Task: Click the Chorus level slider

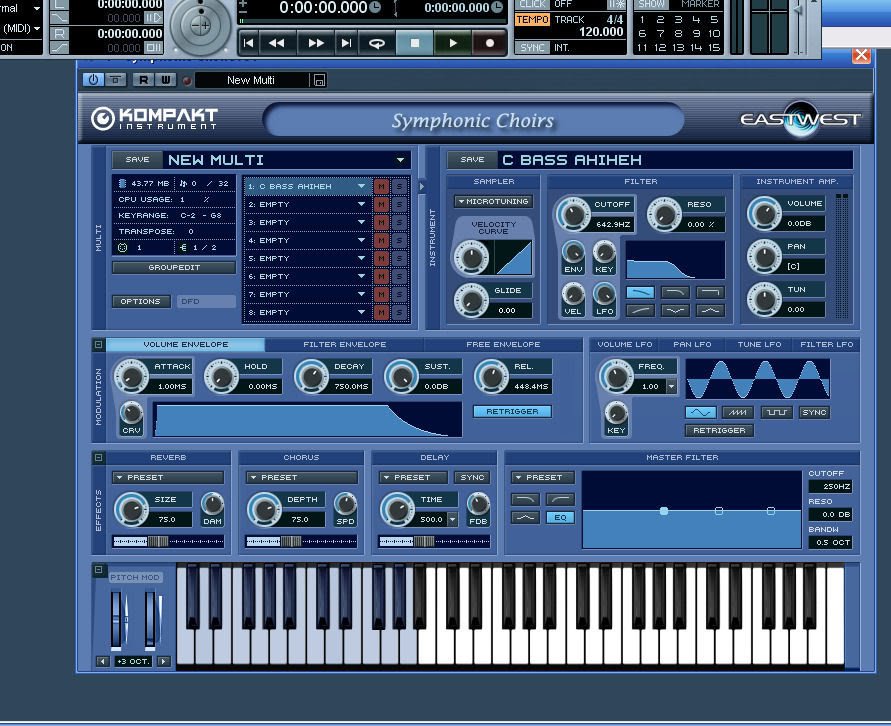Action: point(301,541)
